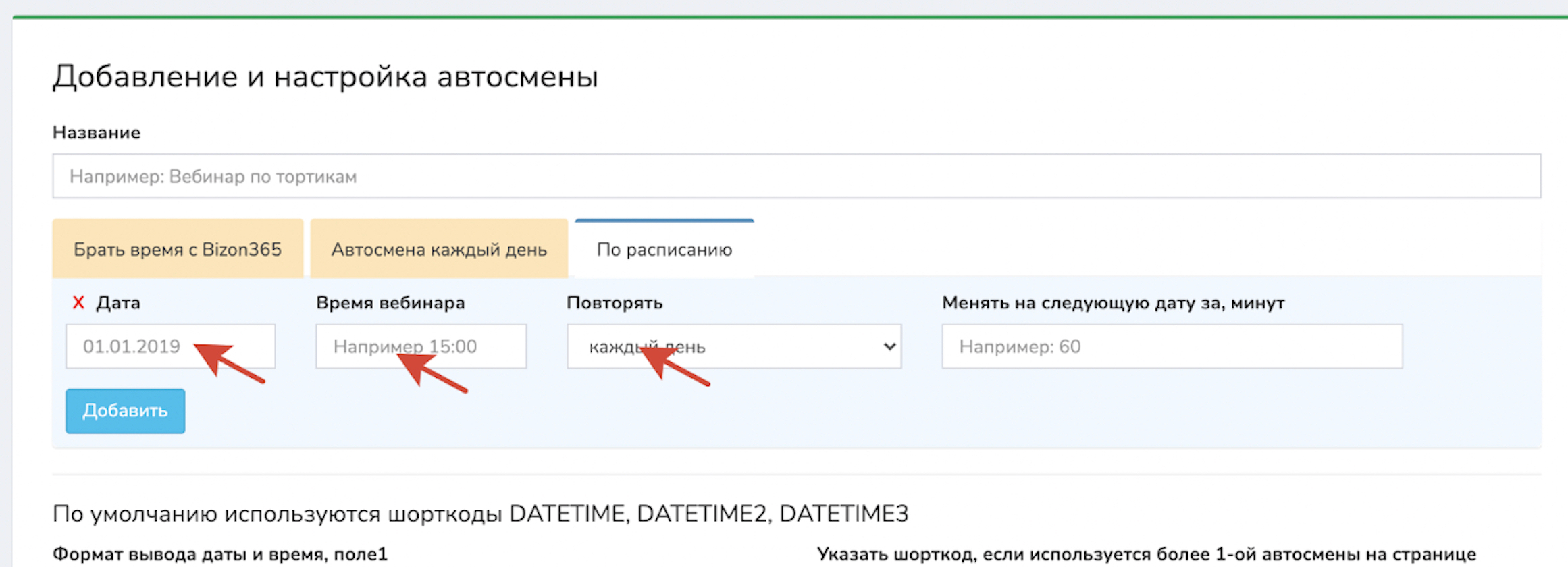Image resolution: width=1568 pixels, height=567 pixels.
Task: Click the heading about шорткоды DATETIME
Action: pyautogui.click(x=480, y=514)
